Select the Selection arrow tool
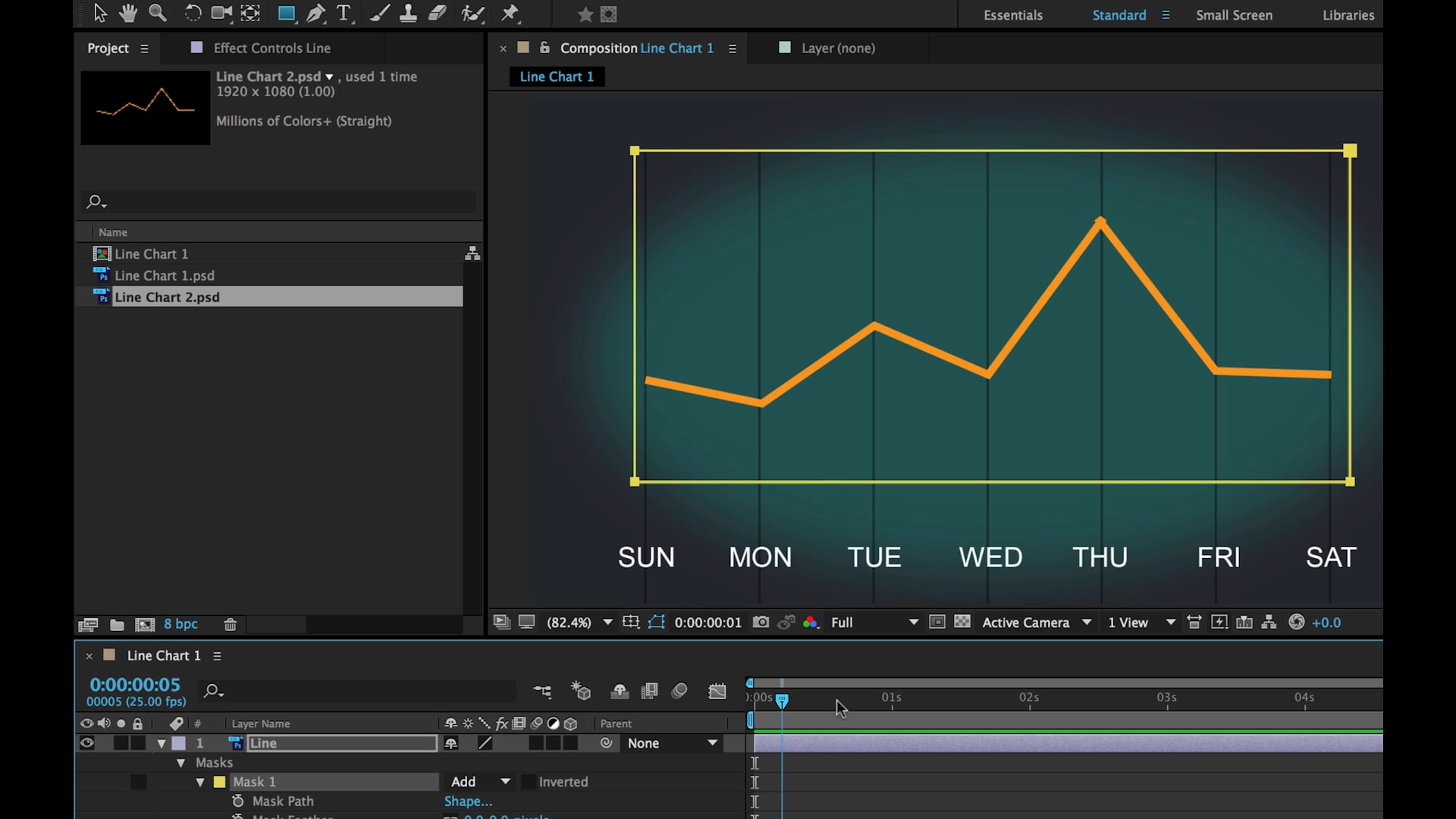The image size is (1456, 819). [100, 13]
